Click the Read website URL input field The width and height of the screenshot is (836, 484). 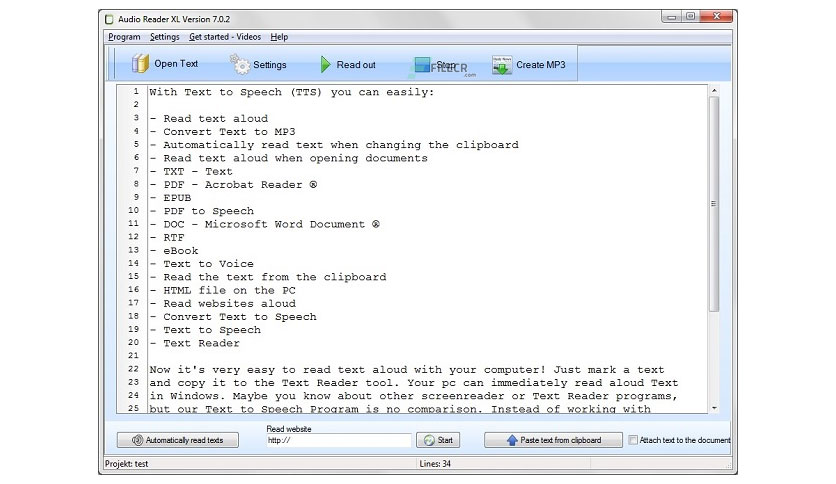[339, 440]
